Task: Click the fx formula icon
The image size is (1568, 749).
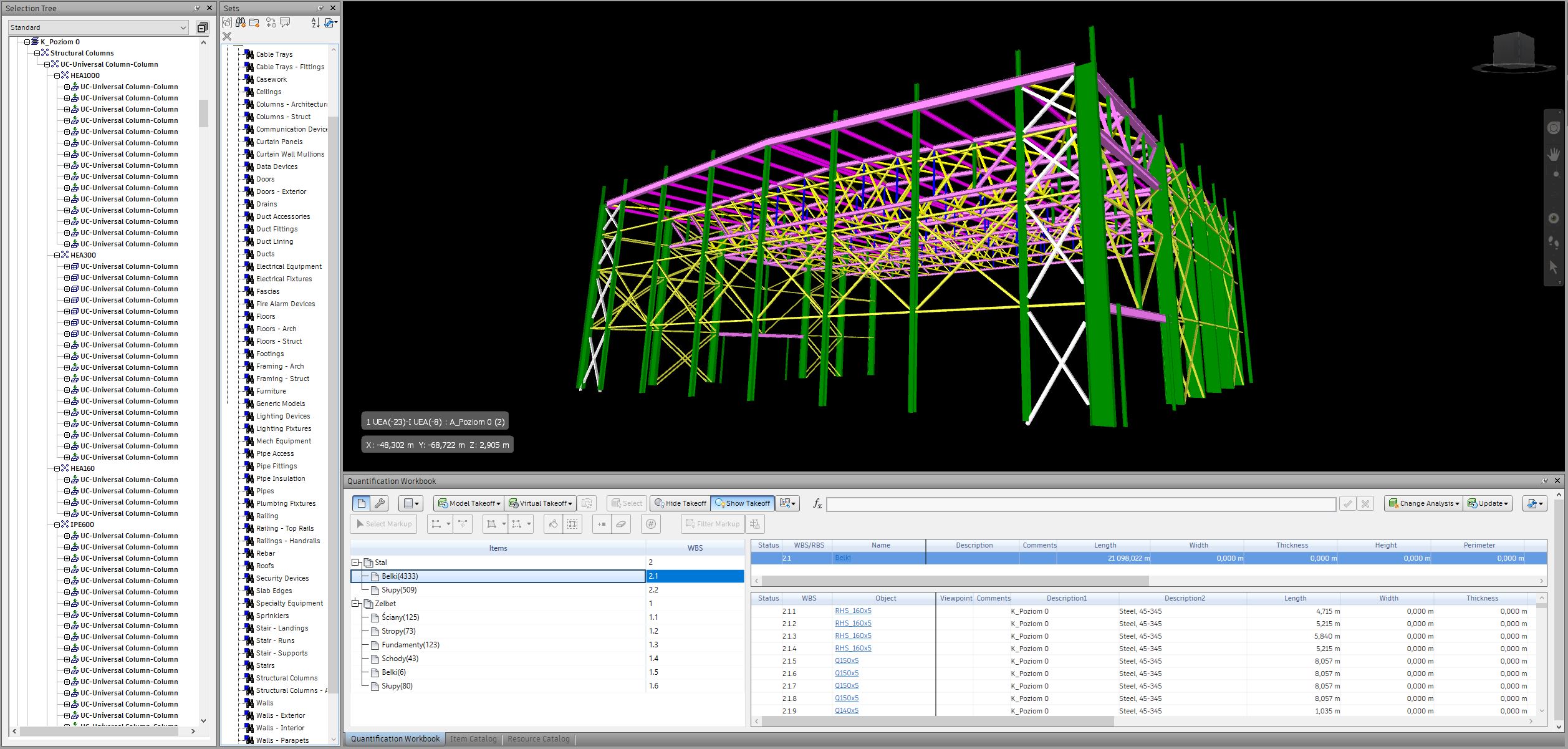Action: (817, 503)
